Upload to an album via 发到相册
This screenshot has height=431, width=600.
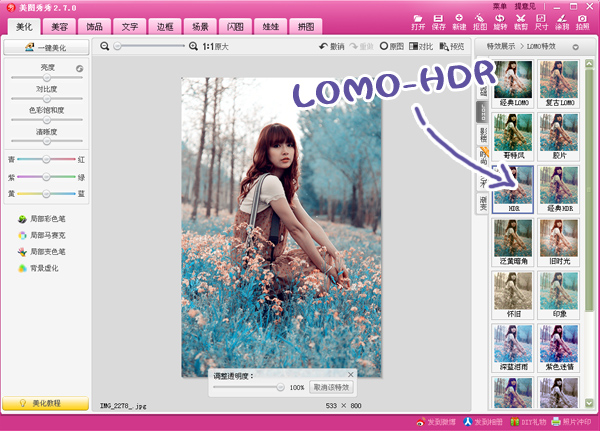coord(483,422)
